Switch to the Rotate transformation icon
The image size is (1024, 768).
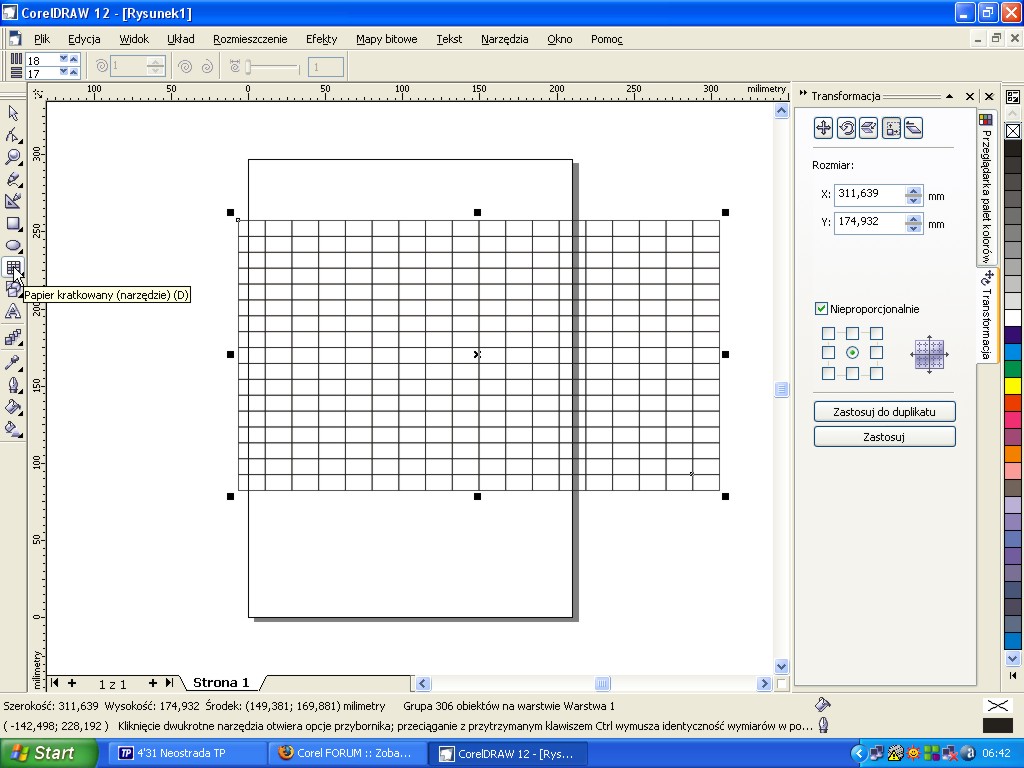click(846, 127)
